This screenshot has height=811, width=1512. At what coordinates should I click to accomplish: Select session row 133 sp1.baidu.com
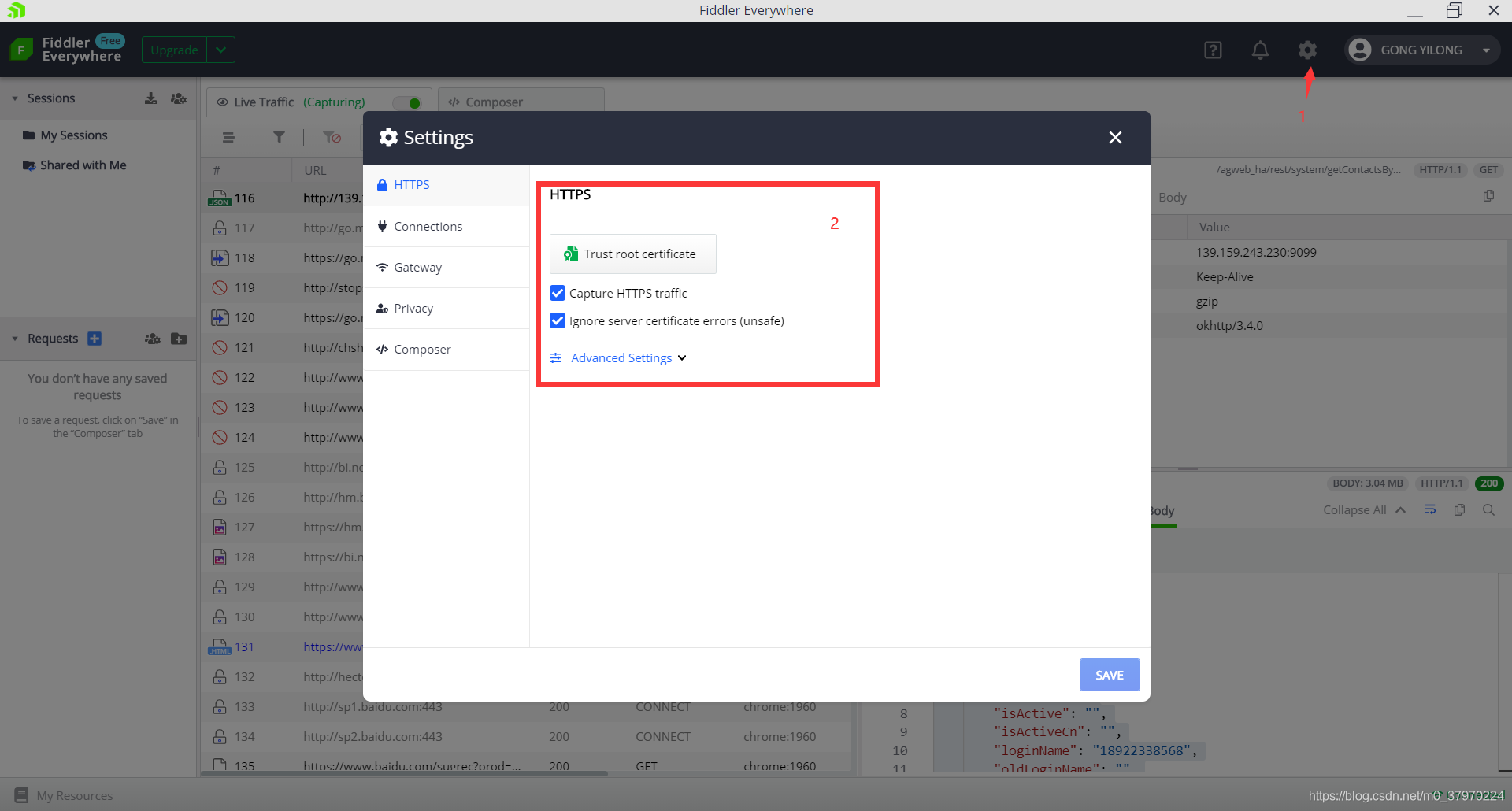(525, 706)
